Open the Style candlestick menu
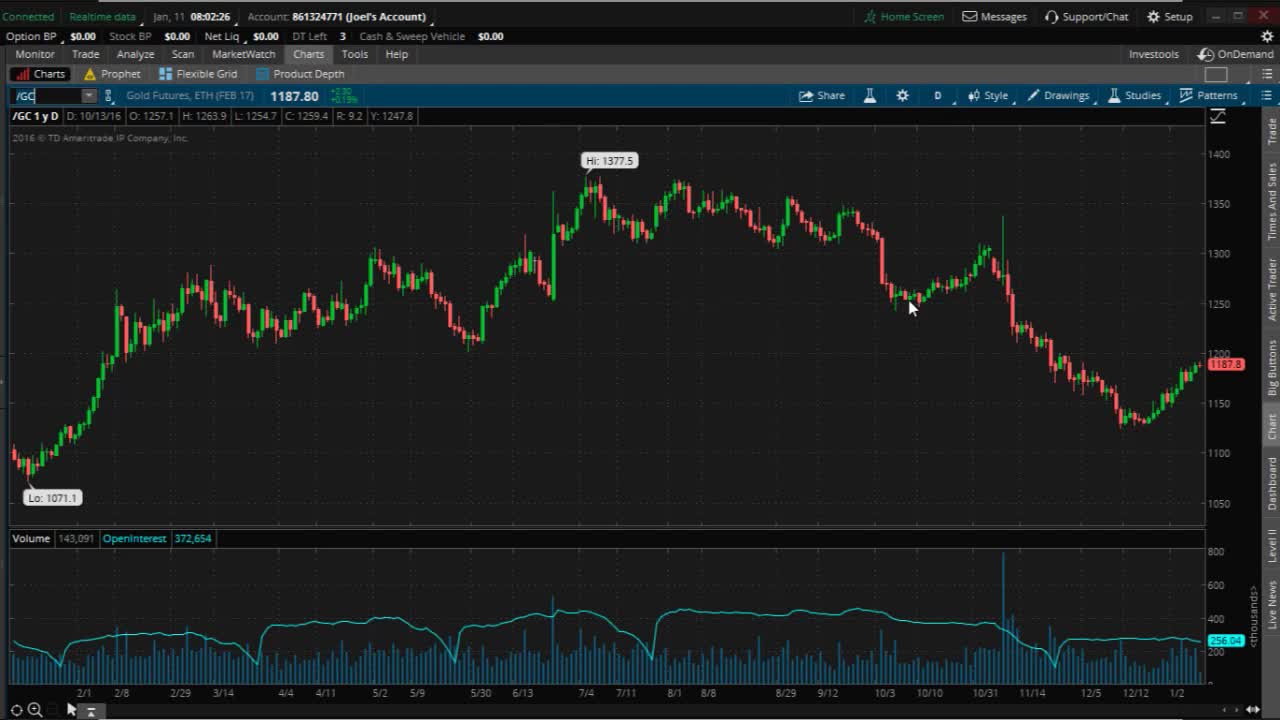The image size is (1280, 720). [x=988, y=96]
